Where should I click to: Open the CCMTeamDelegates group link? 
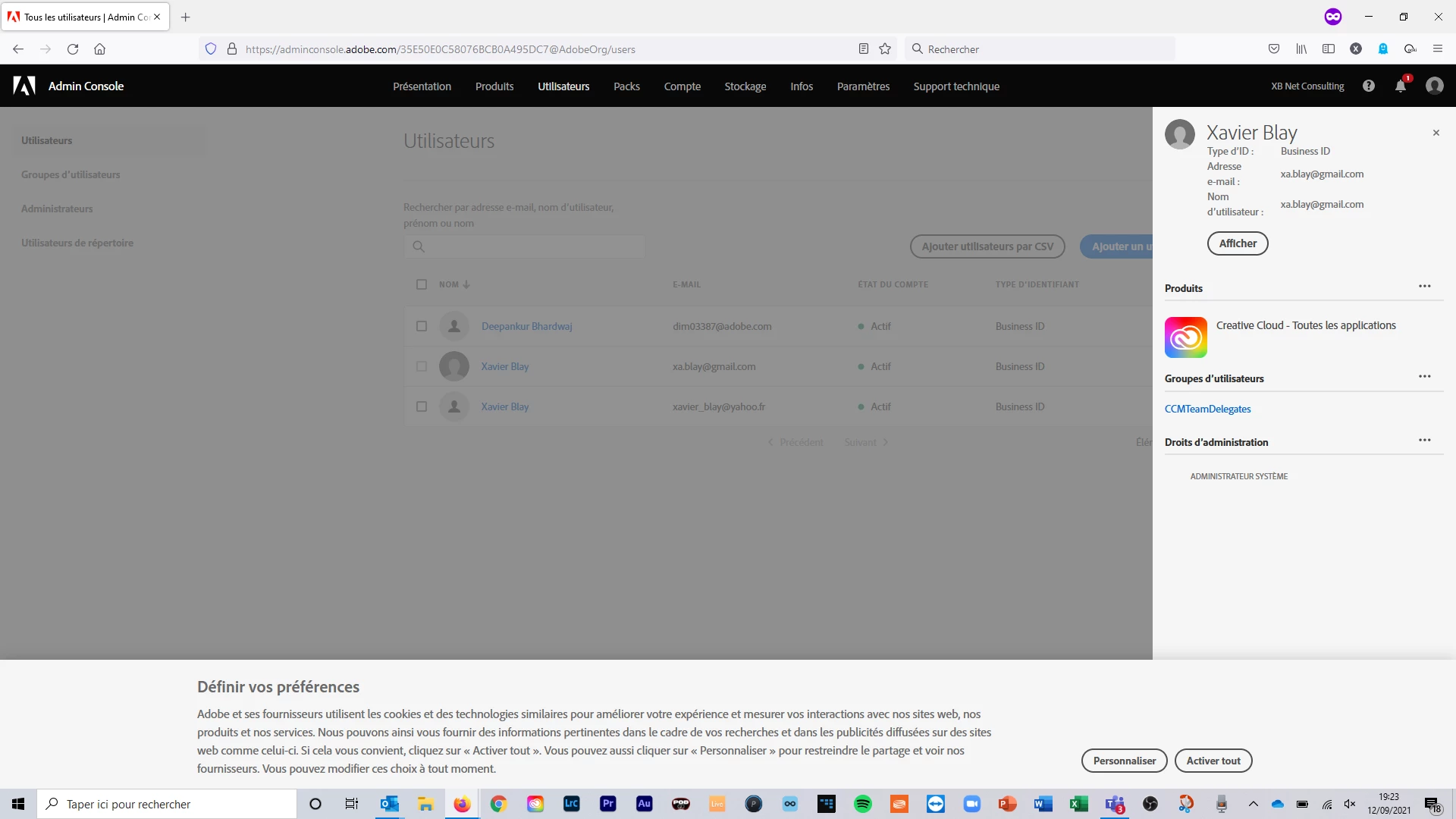pyautogui.click(x=1207, y=409)
